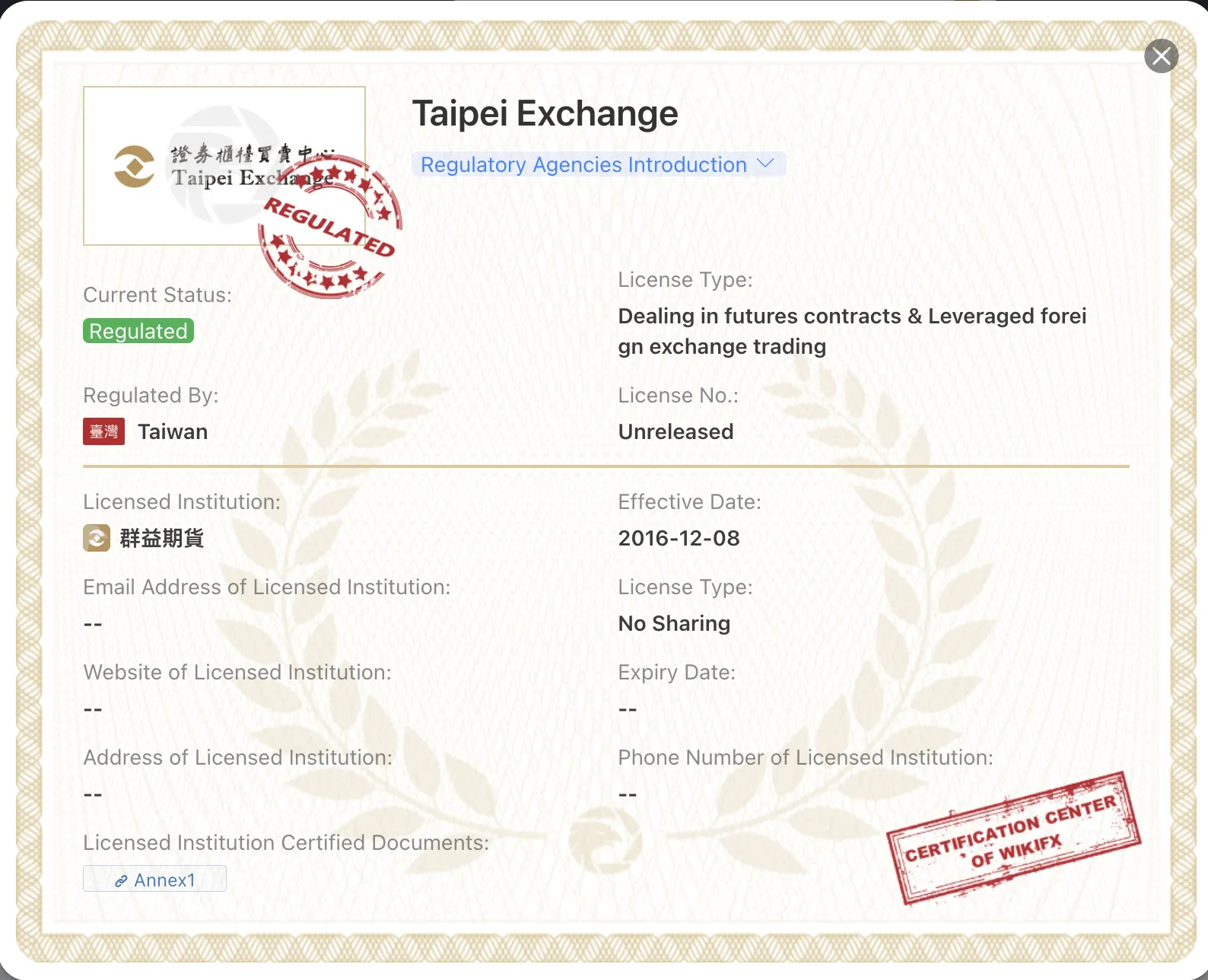Click Address of Licensed Institution label
The width and height of the screenshot is (1208, 980).
tap(237, 757)
